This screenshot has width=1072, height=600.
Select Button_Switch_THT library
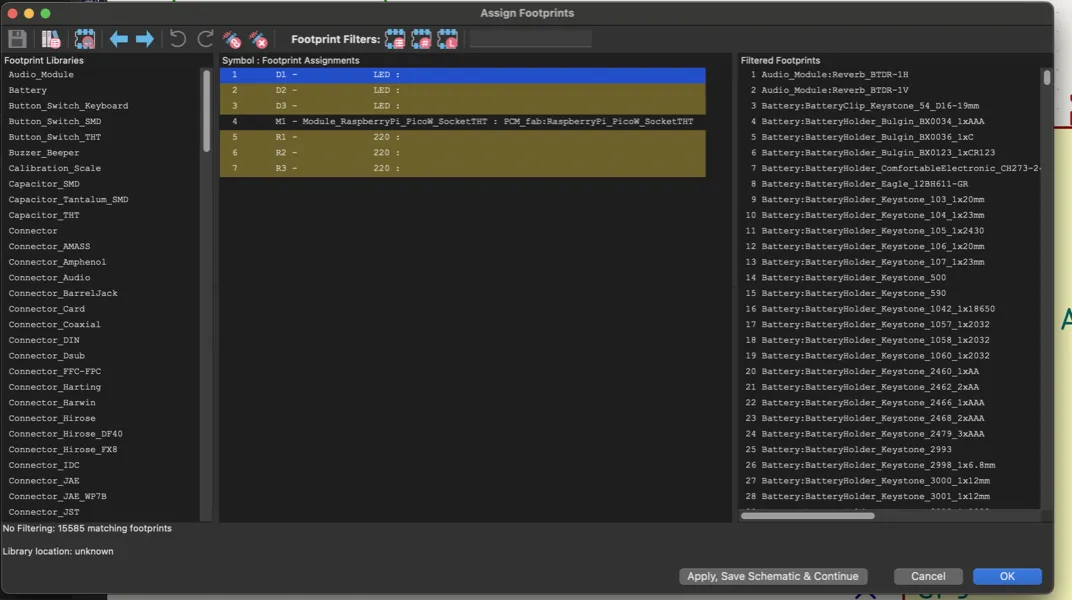(x=55, y=137)
